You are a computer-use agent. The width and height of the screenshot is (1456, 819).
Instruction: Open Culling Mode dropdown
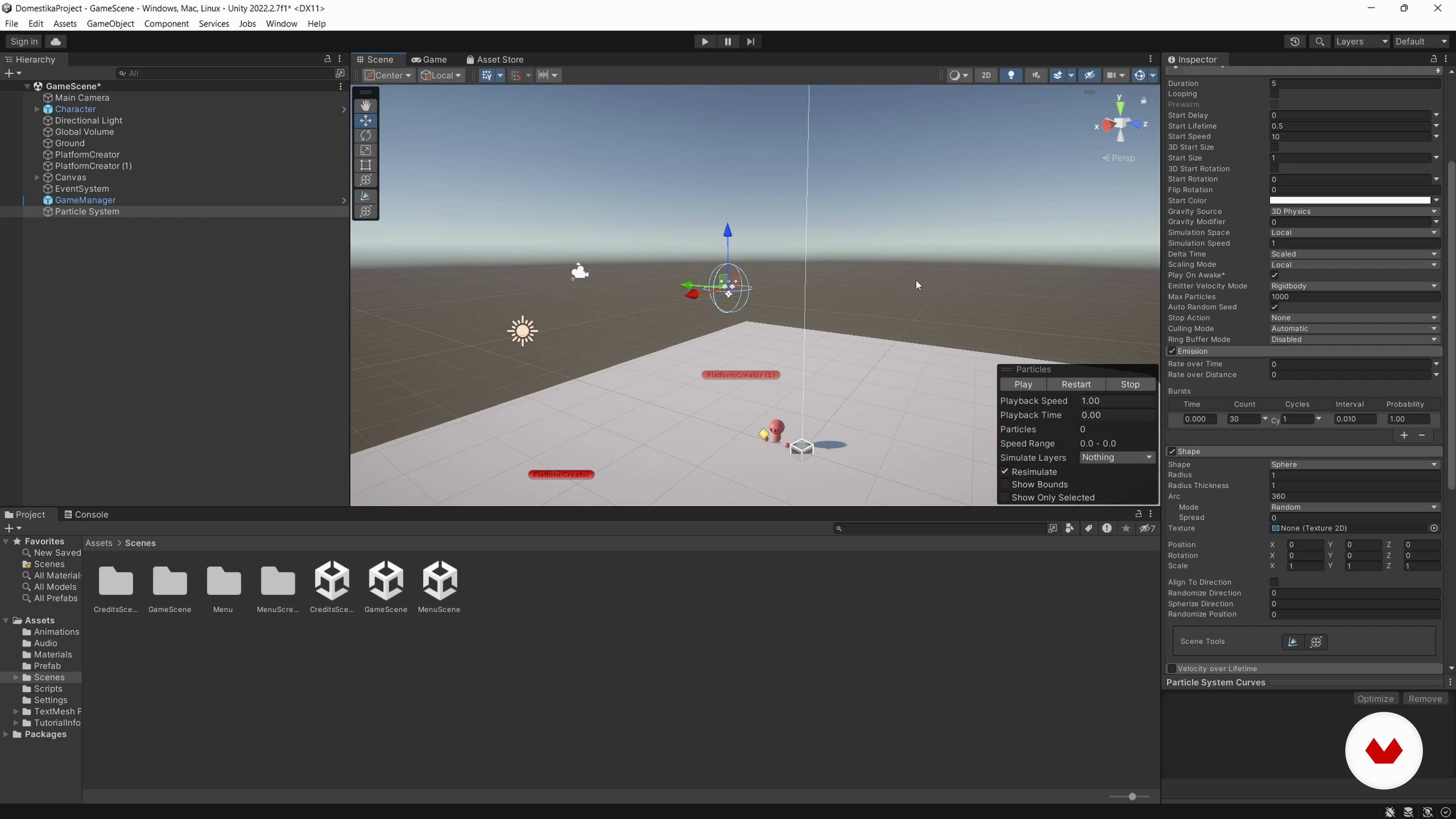point(1354,328)
